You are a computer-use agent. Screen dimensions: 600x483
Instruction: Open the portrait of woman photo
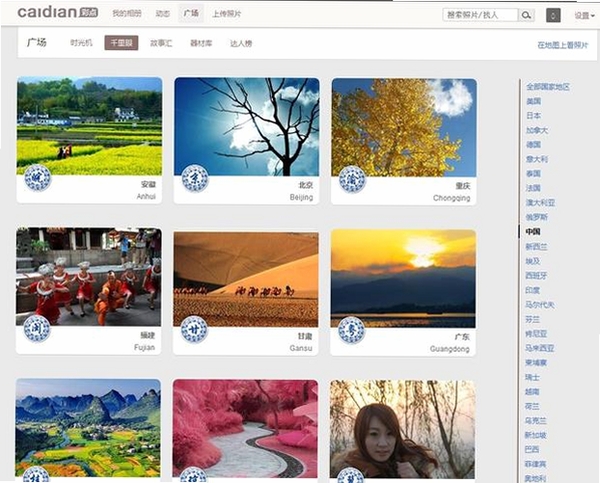pyautogui.click(x=403, y=429)
